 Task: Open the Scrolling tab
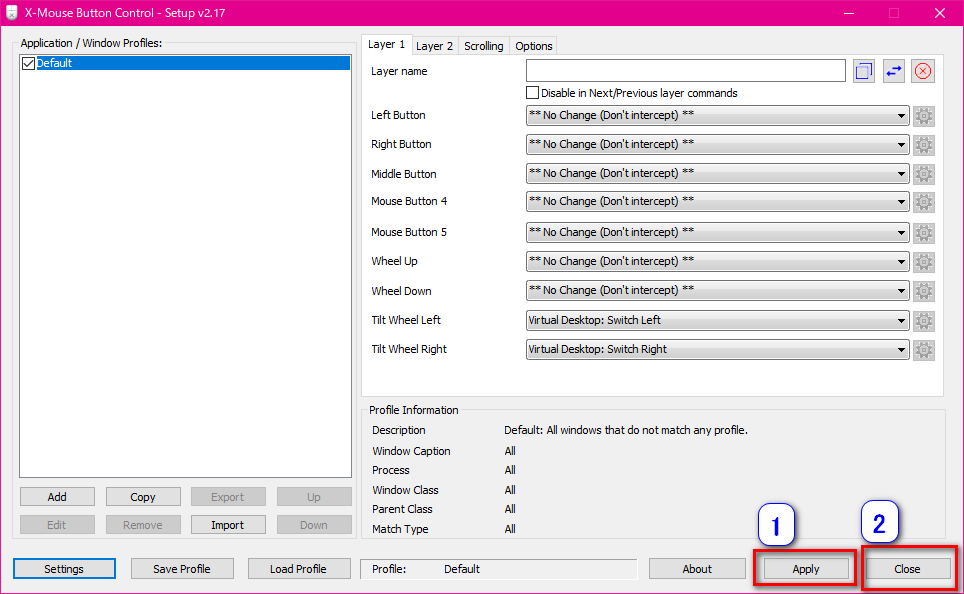[x=483, y=46]
